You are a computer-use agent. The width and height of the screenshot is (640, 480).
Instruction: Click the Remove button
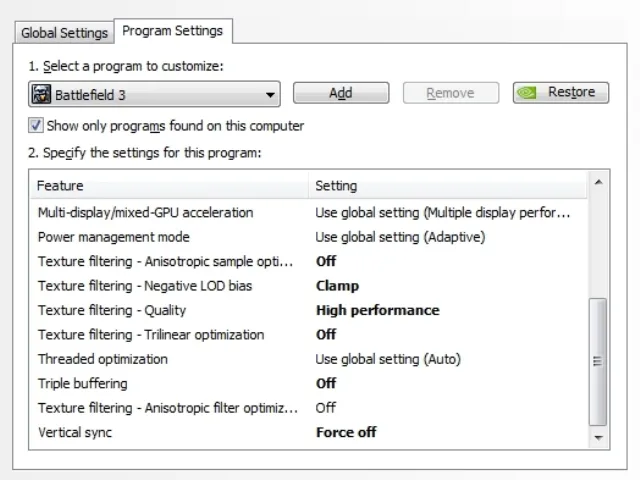pos(451,93)
